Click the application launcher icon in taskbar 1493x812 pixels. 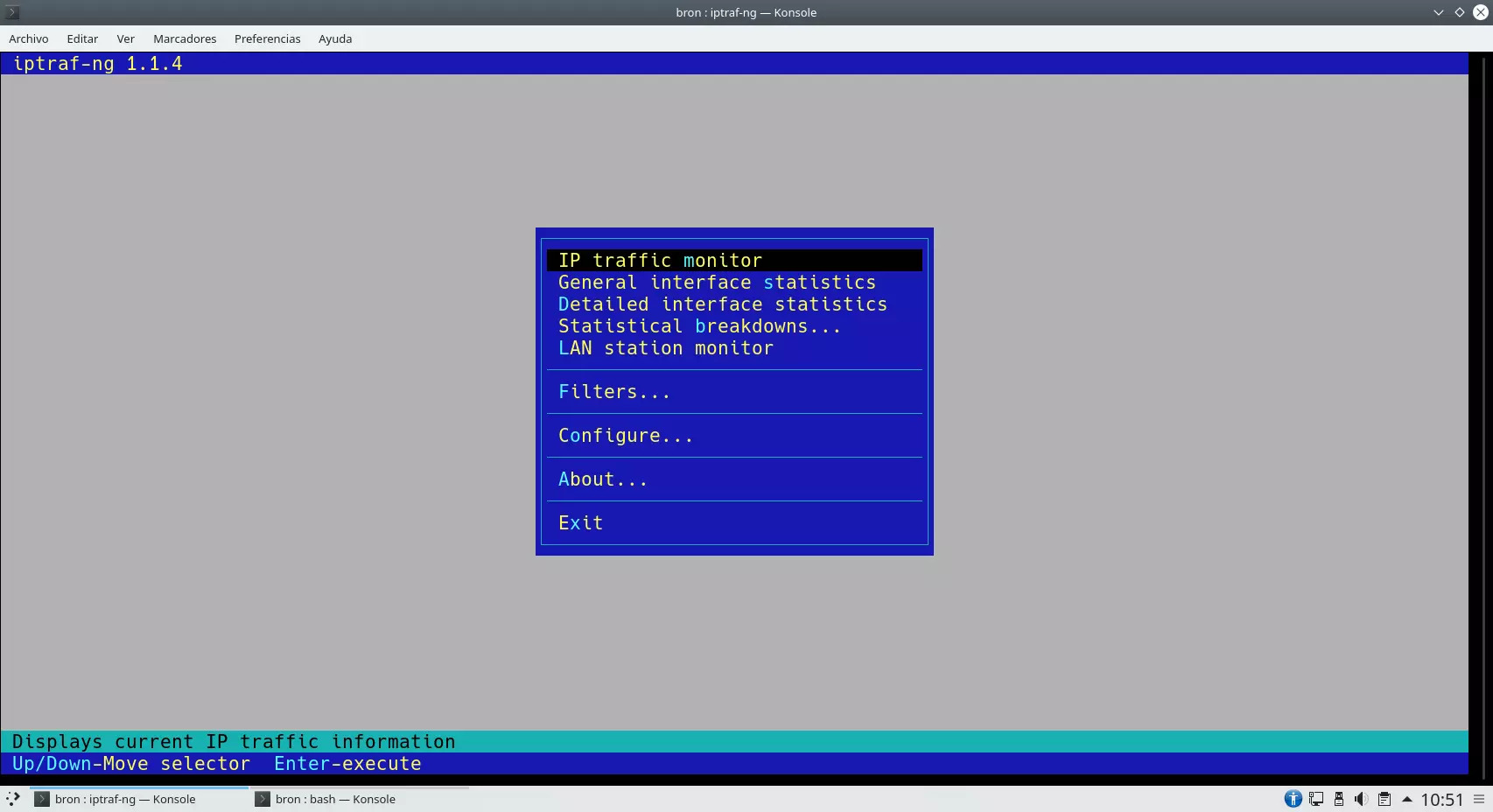(x=13, y=799)
